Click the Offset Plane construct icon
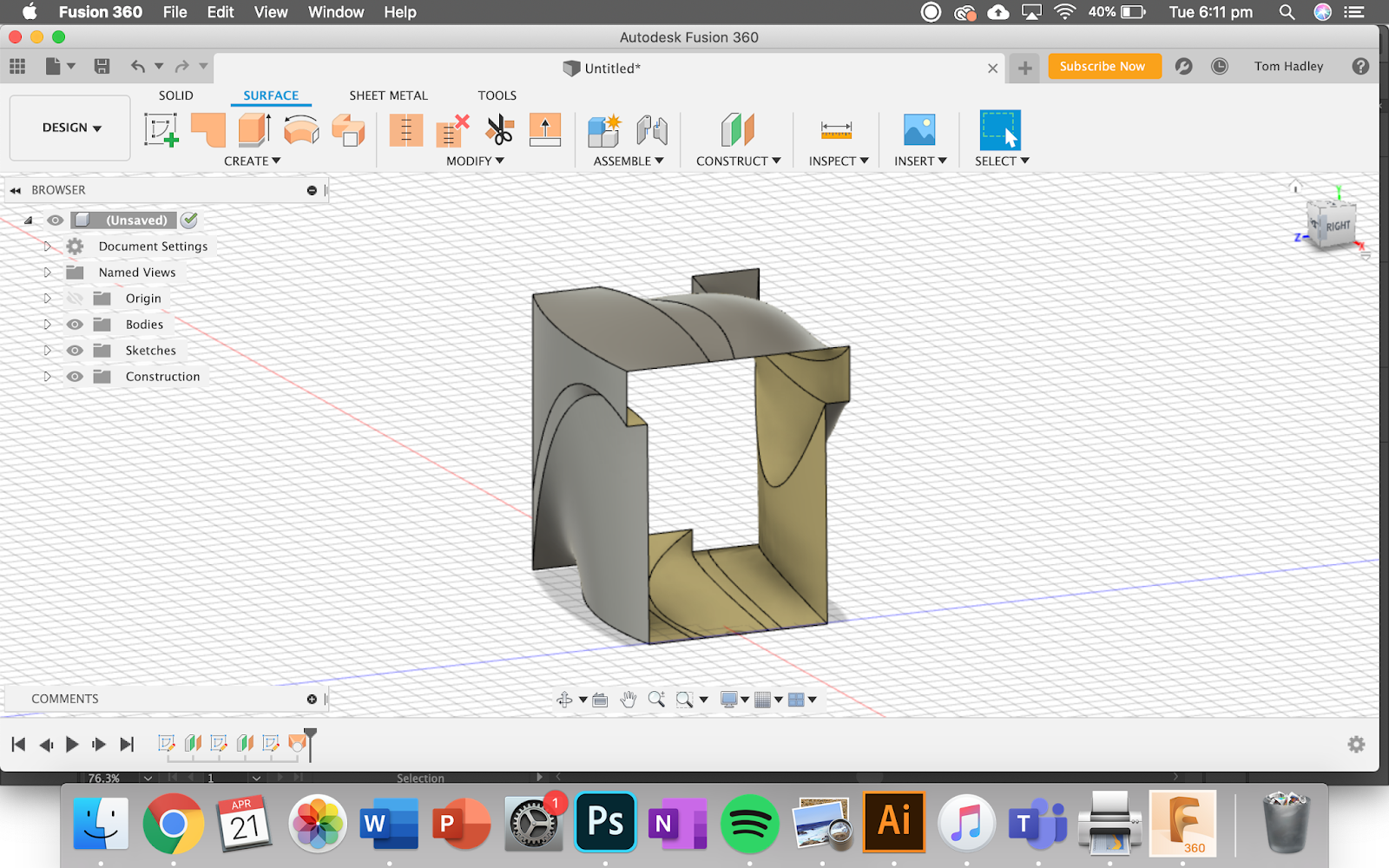Image resolution: width=1389 pixels, height=868 pixels. tap(738, 130)
